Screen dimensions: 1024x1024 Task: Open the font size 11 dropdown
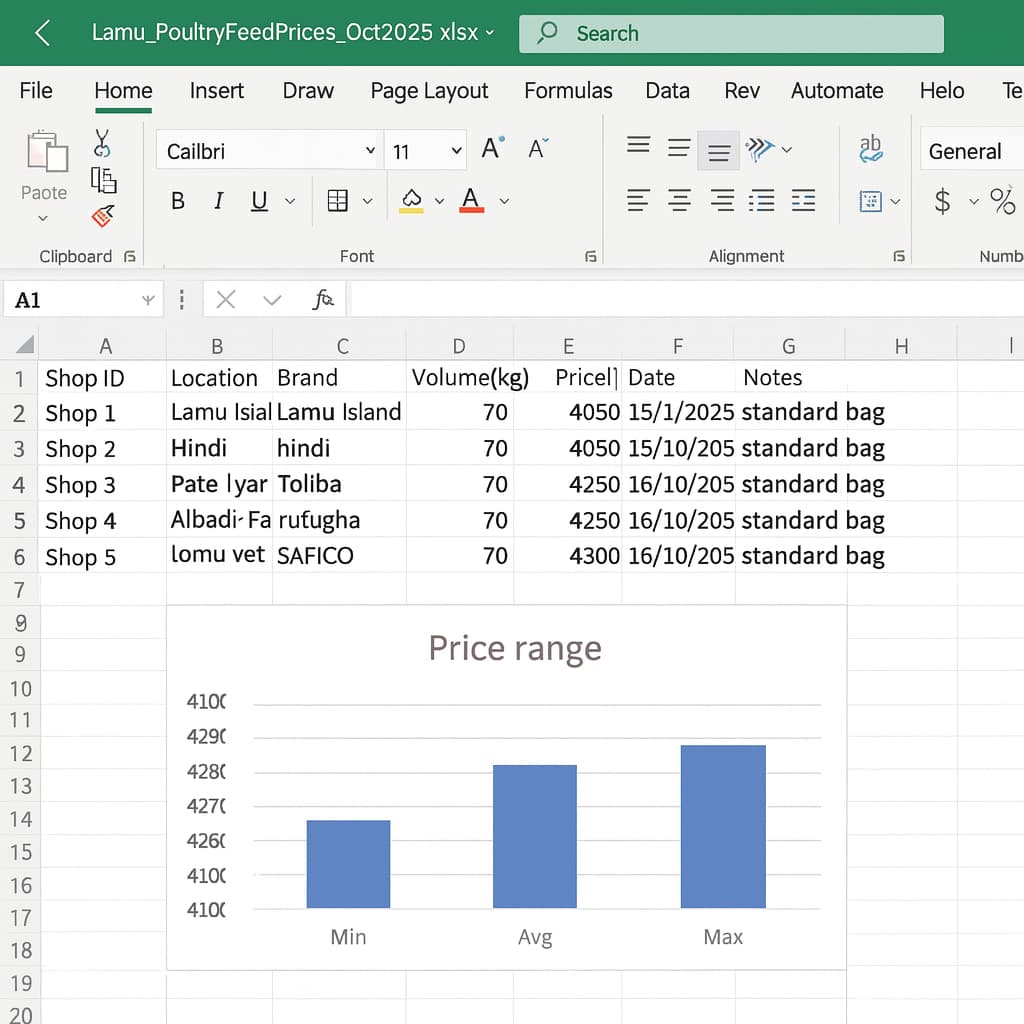click(x=457, y=151)
